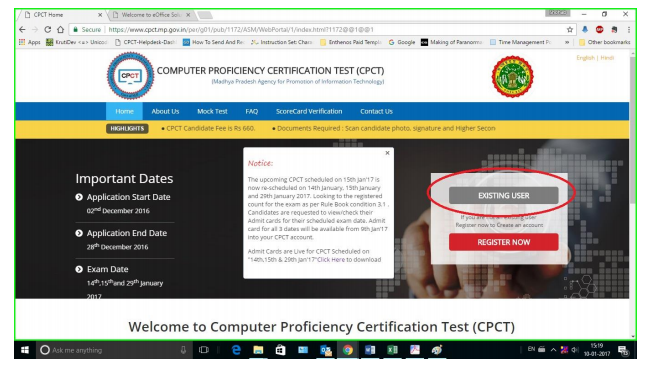Click the EXISTING USER button

(503, 196)
